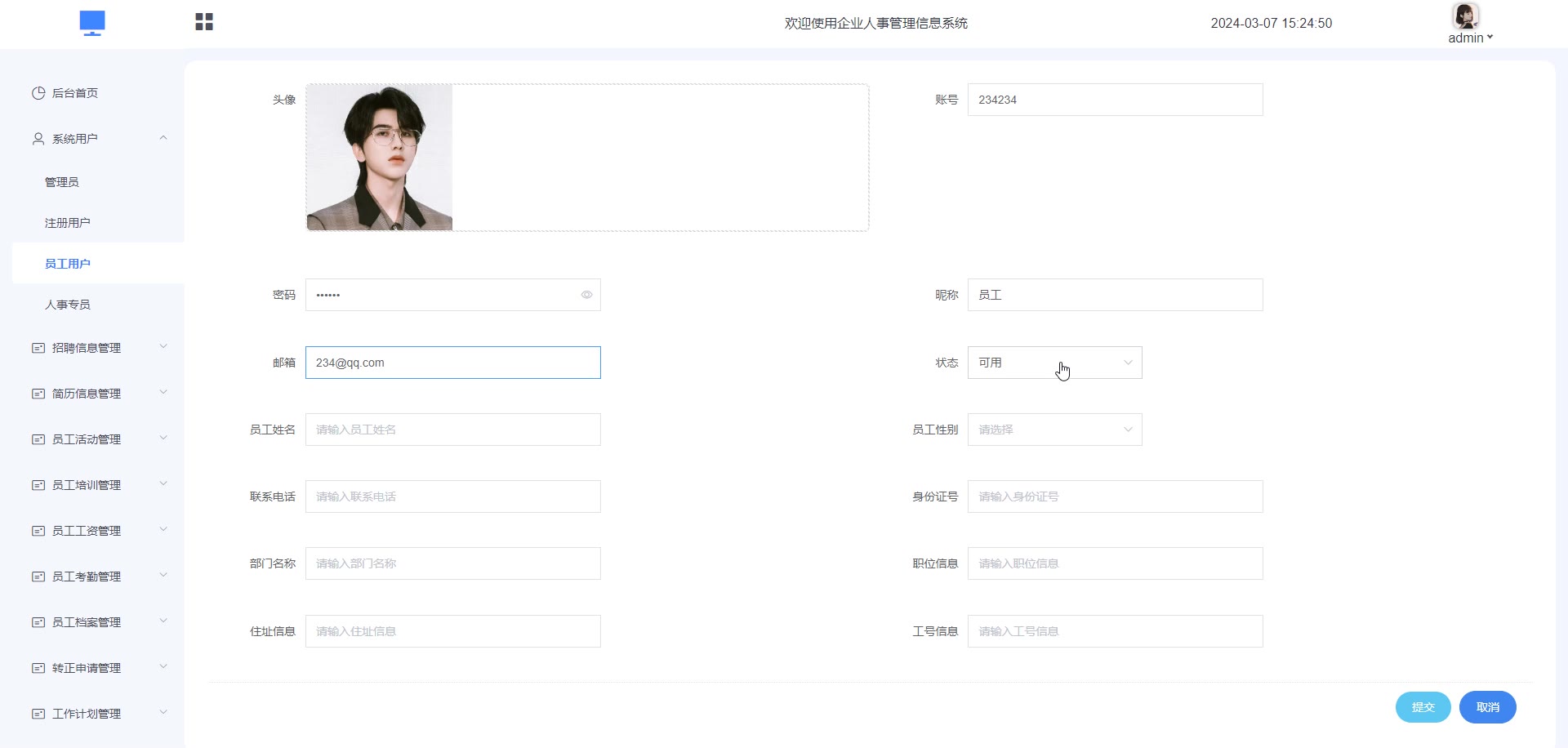
Task: Expand 员工考勤管理 chevron
Action: click(163, 576)
